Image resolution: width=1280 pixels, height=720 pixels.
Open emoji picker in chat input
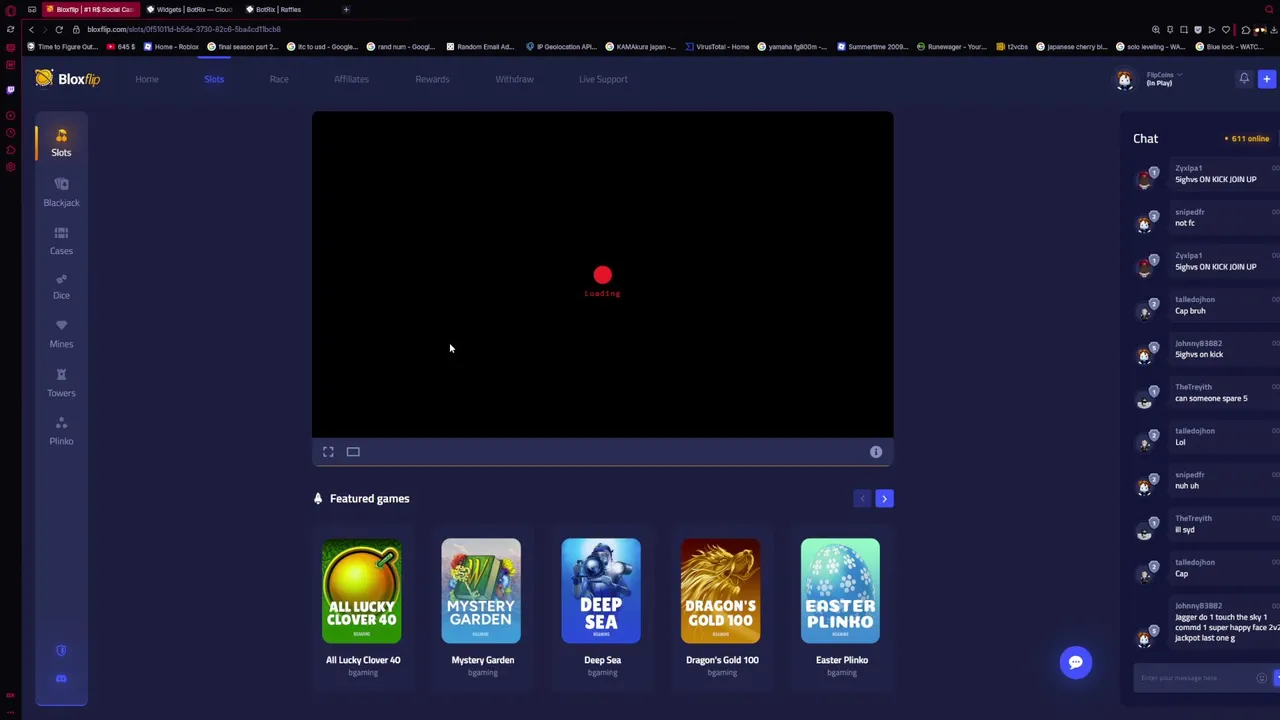coord(1262,678)
